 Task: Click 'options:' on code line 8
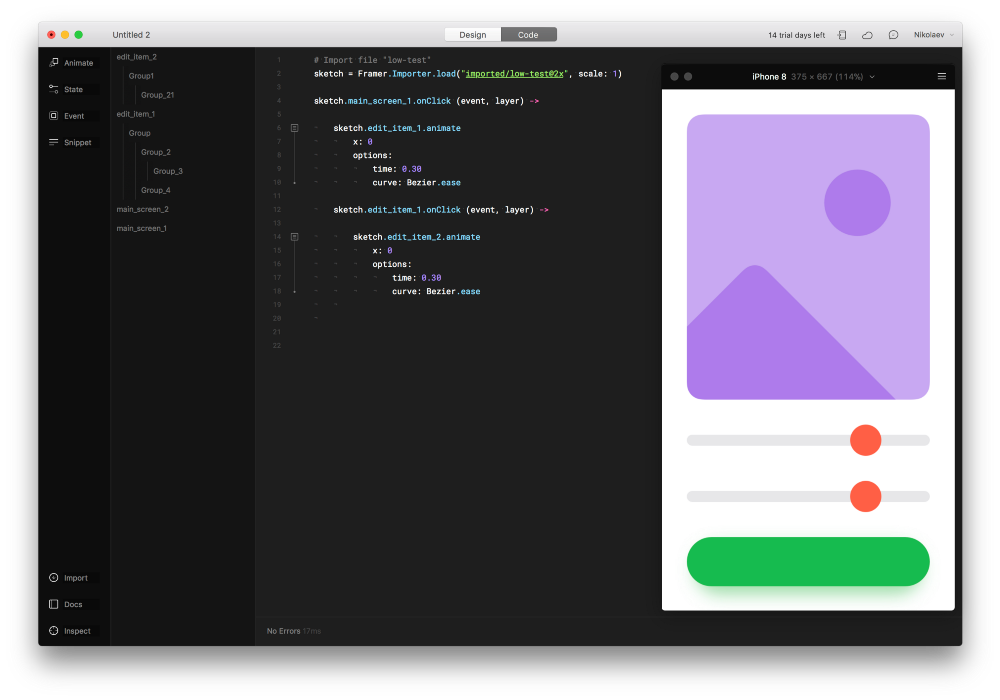click(372, 156)
